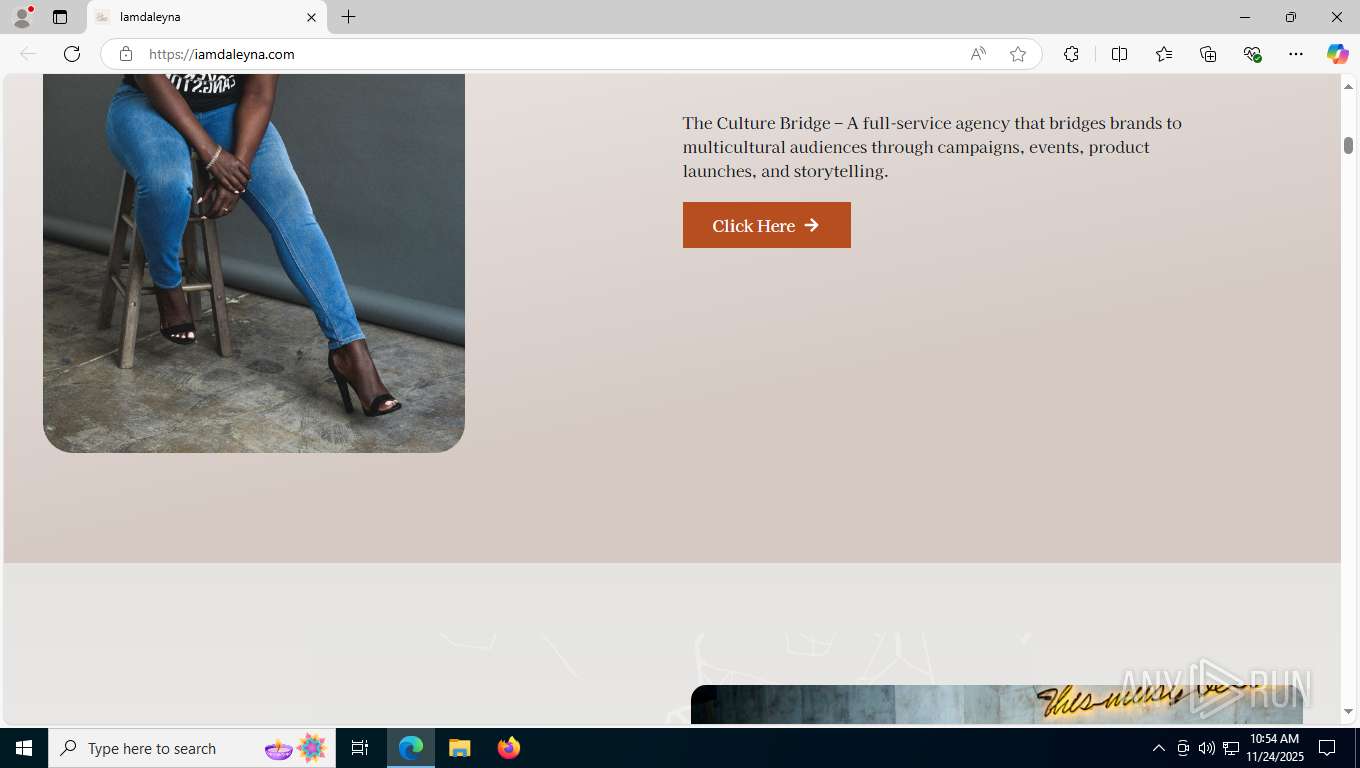Open the browser profile icon
Image resolution: width=1360 pixels, height=768 pixels.
(22, 17)
